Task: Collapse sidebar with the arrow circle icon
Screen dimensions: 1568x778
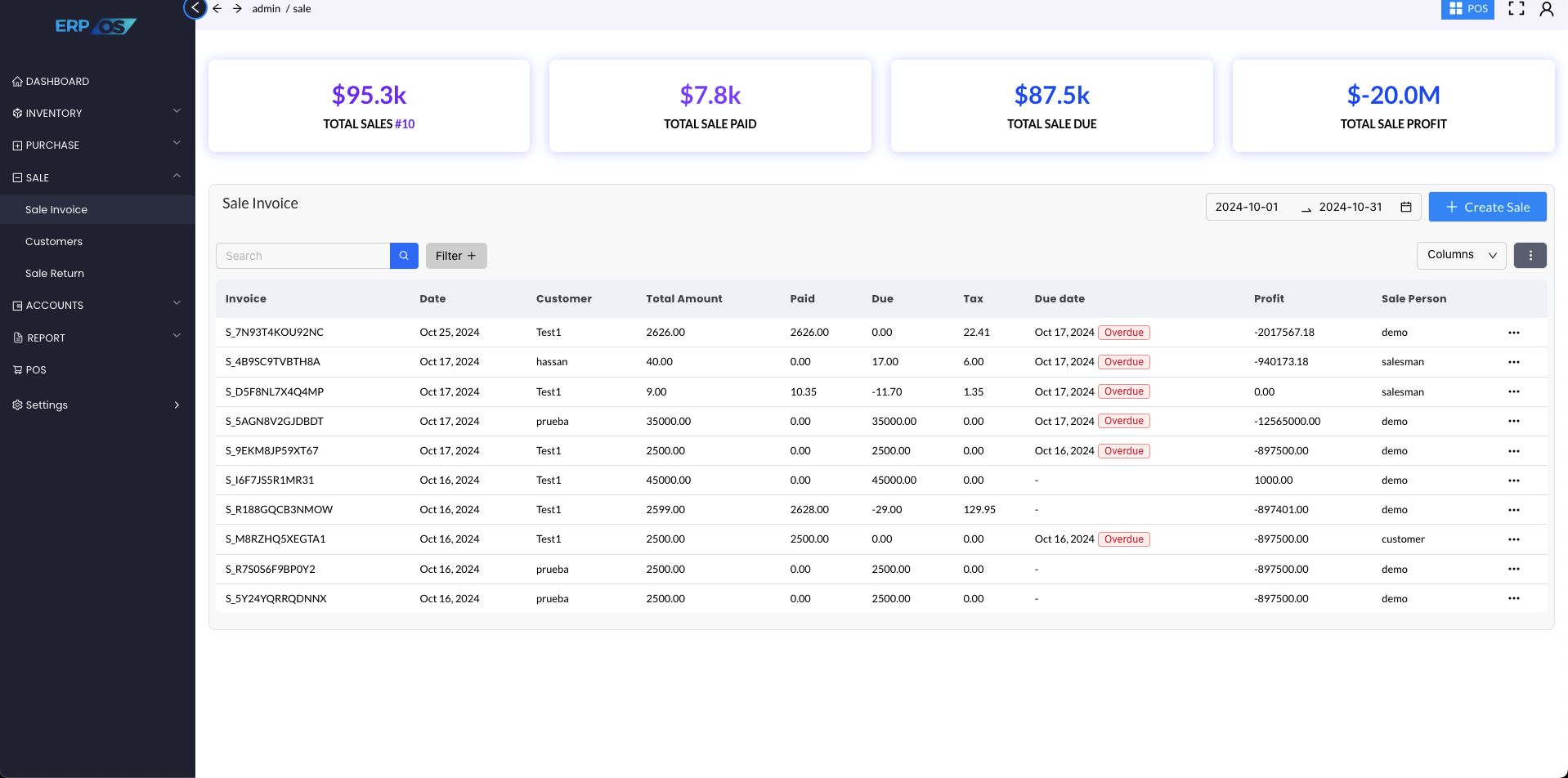Action: pyautogui.click(x=195, y=8)
